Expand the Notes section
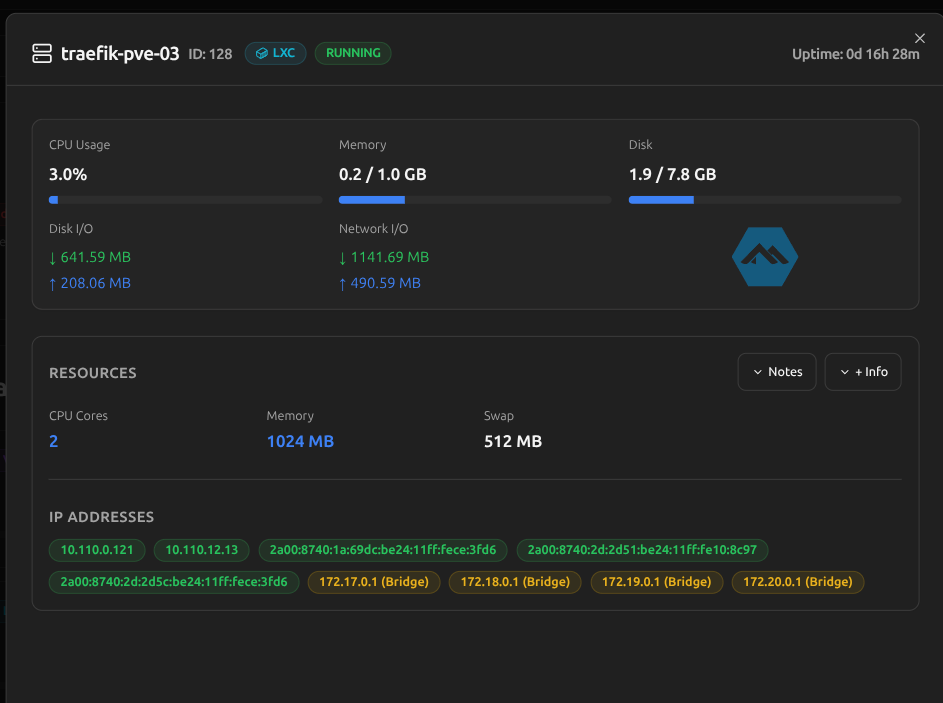 coord(777,372)
